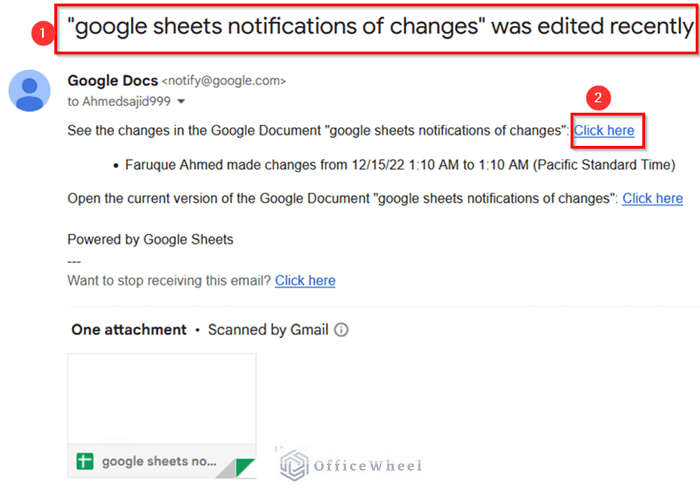Viewport: 700px width, 504px height.
Task: Click the unsubscribe "Click here" link
Action: tap(305, 280)
